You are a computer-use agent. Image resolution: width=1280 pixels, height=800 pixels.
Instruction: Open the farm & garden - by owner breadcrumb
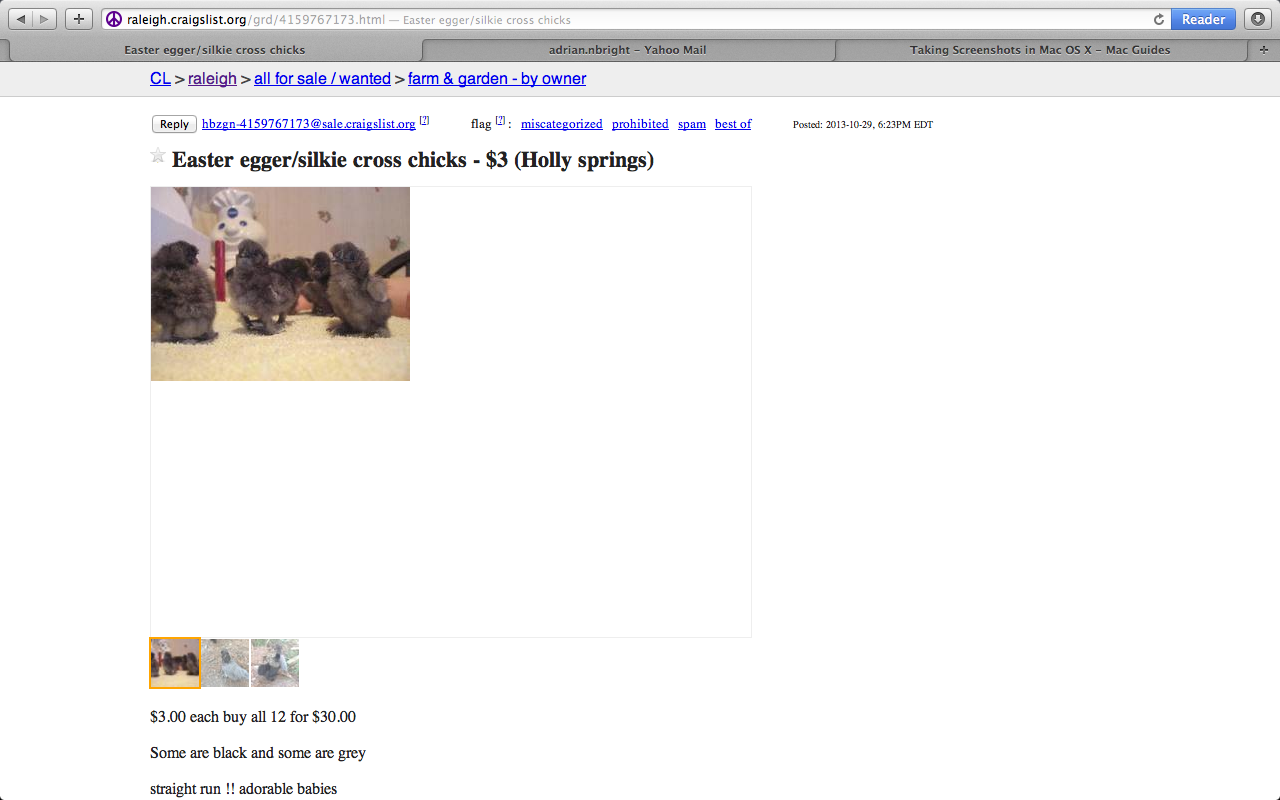point(497,79)
